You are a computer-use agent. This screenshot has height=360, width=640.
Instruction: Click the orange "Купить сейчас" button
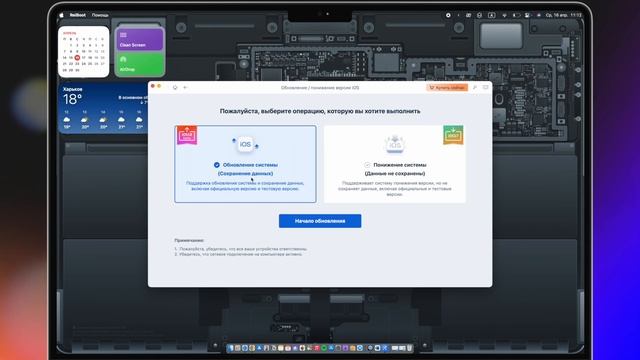click(447, 88)
